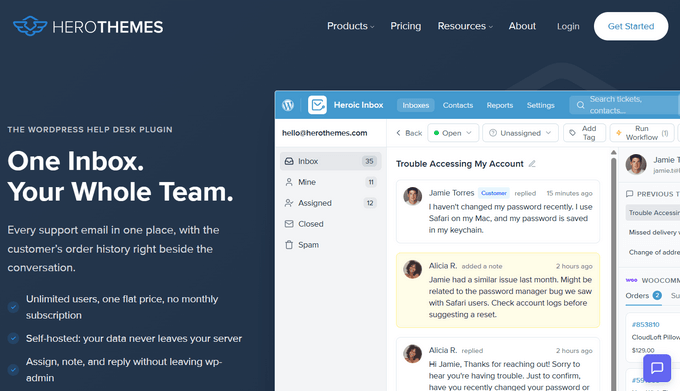Click the WordPress logo icon
Image resolution: width=680 pixels, height=391 pixels.
click(288, 105)
